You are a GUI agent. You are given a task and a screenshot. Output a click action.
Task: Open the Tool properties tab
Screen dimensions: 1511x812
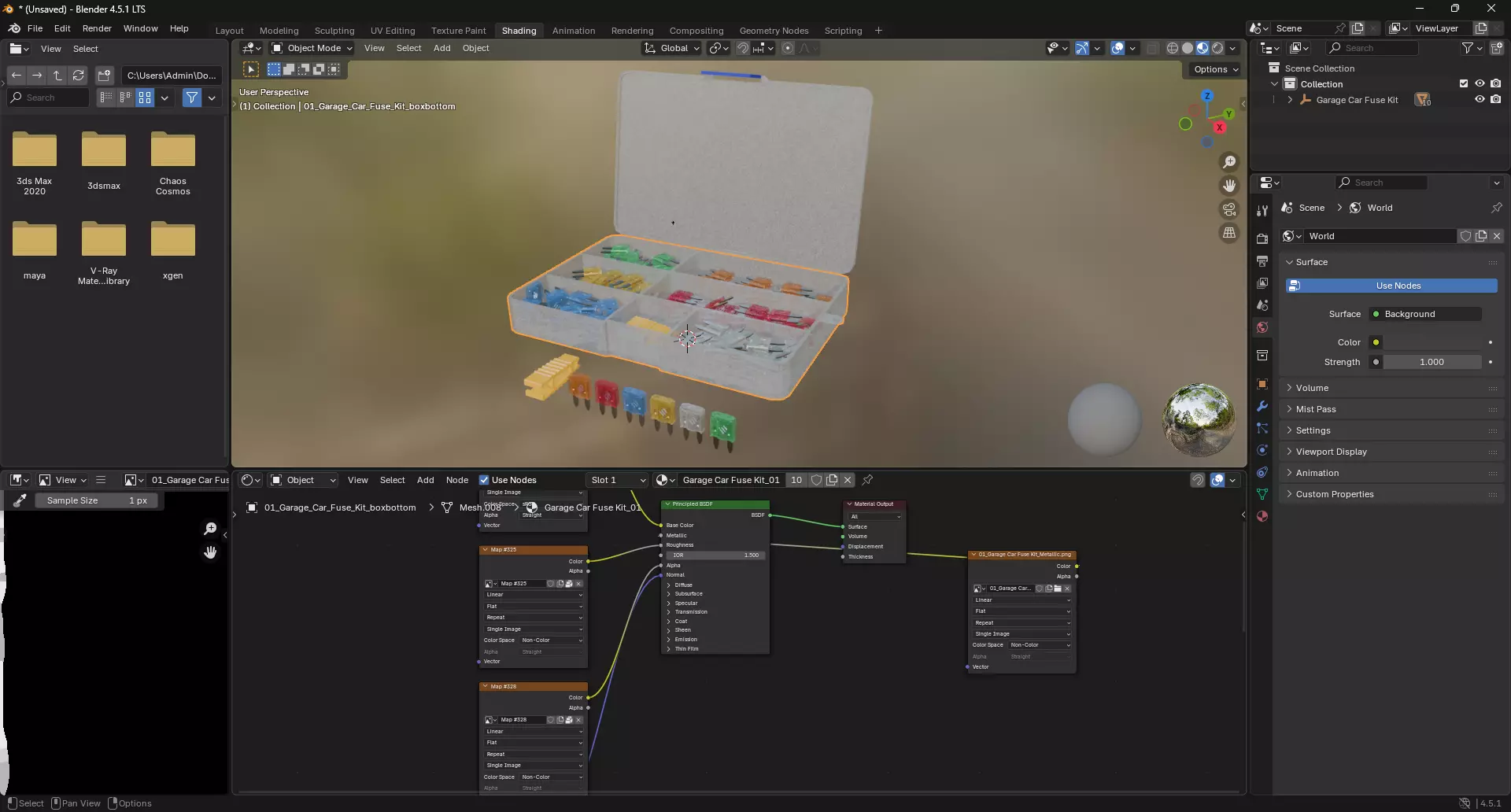pos(1262,211)
